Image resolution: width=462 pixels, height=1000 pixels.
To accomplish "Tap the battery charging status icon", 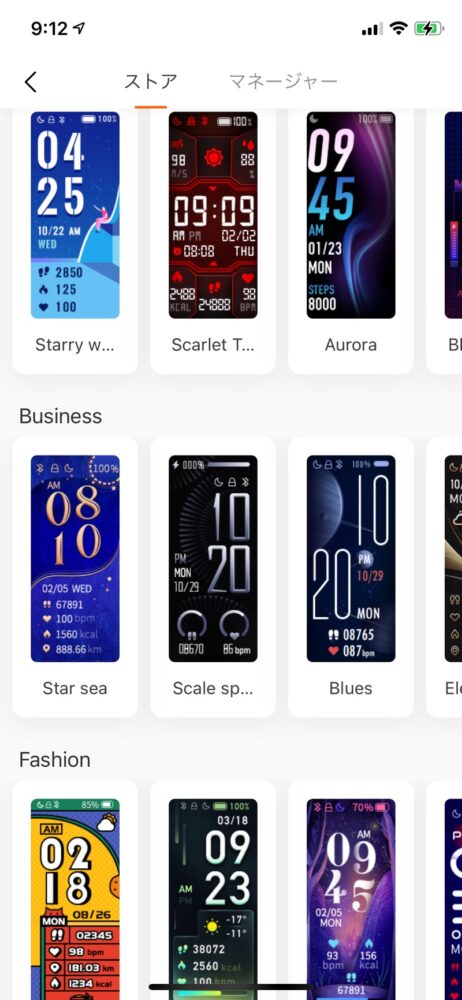I will coord(428,29).
